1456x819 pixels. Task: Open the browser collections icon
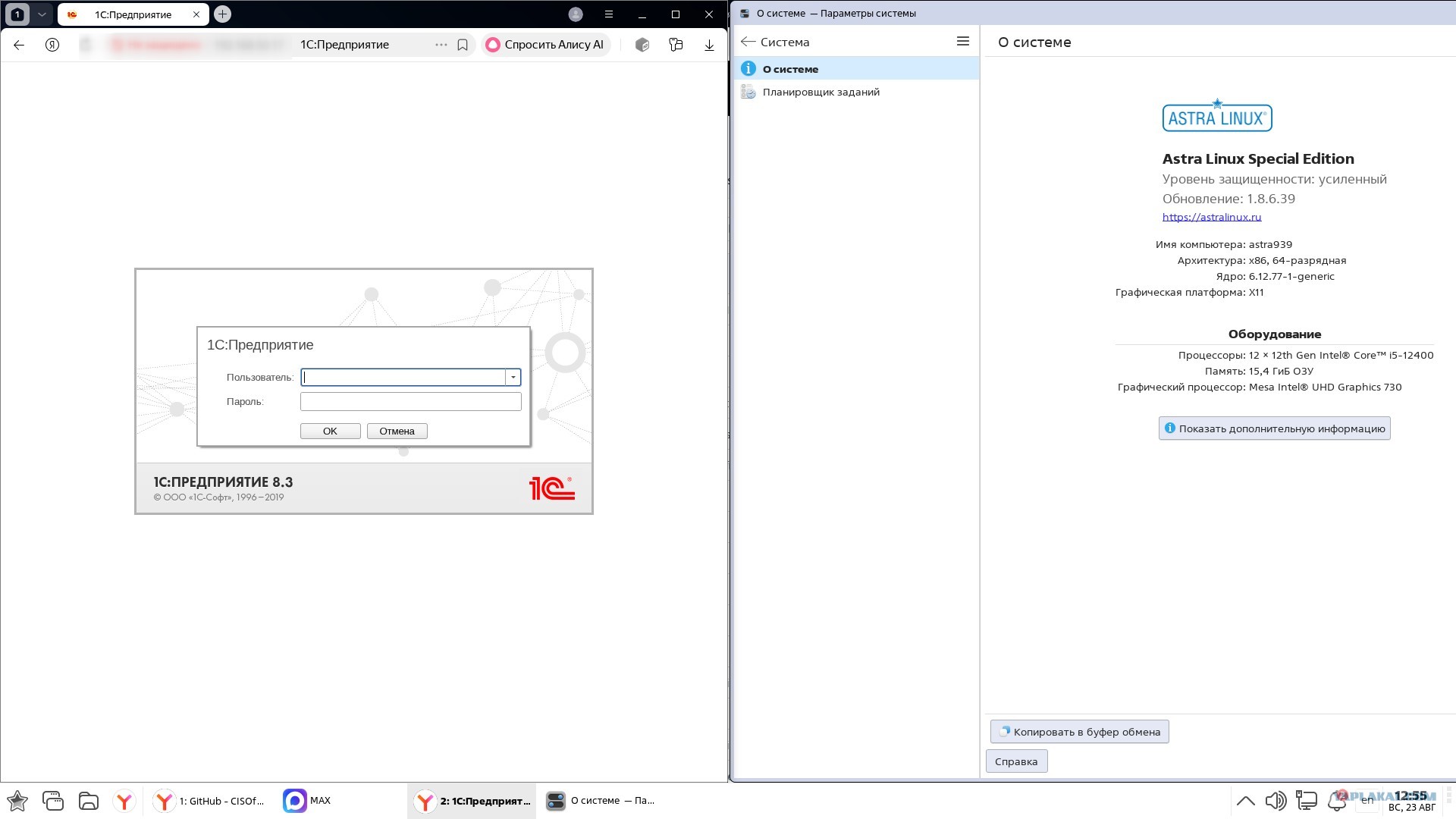(x=676, y=45)
